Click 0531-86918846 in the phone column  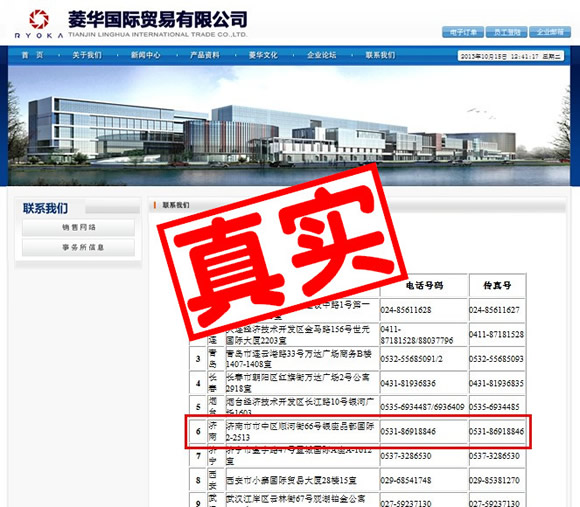(x=408, y=432)
